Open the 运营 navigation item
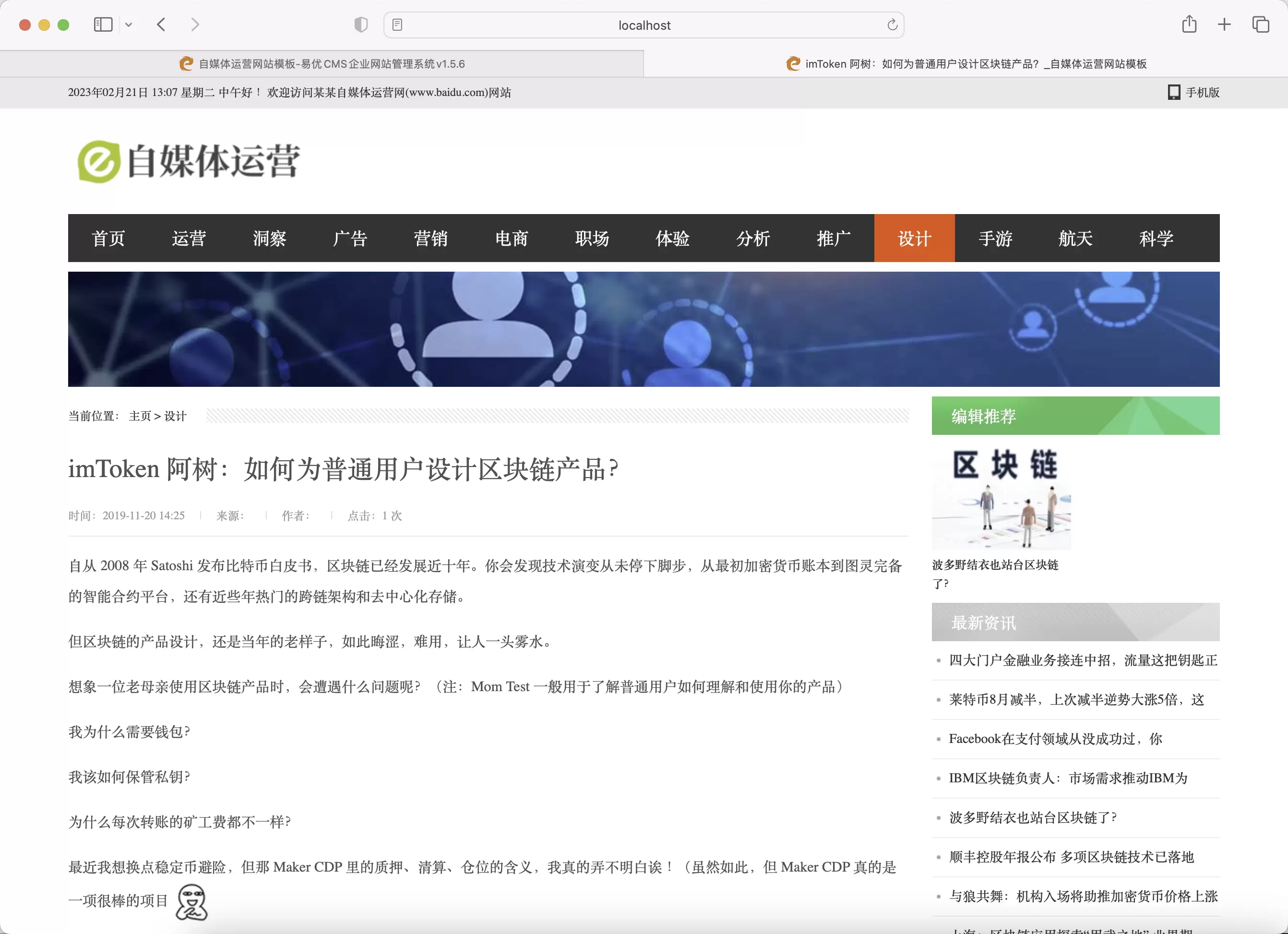 click(189, 238)
